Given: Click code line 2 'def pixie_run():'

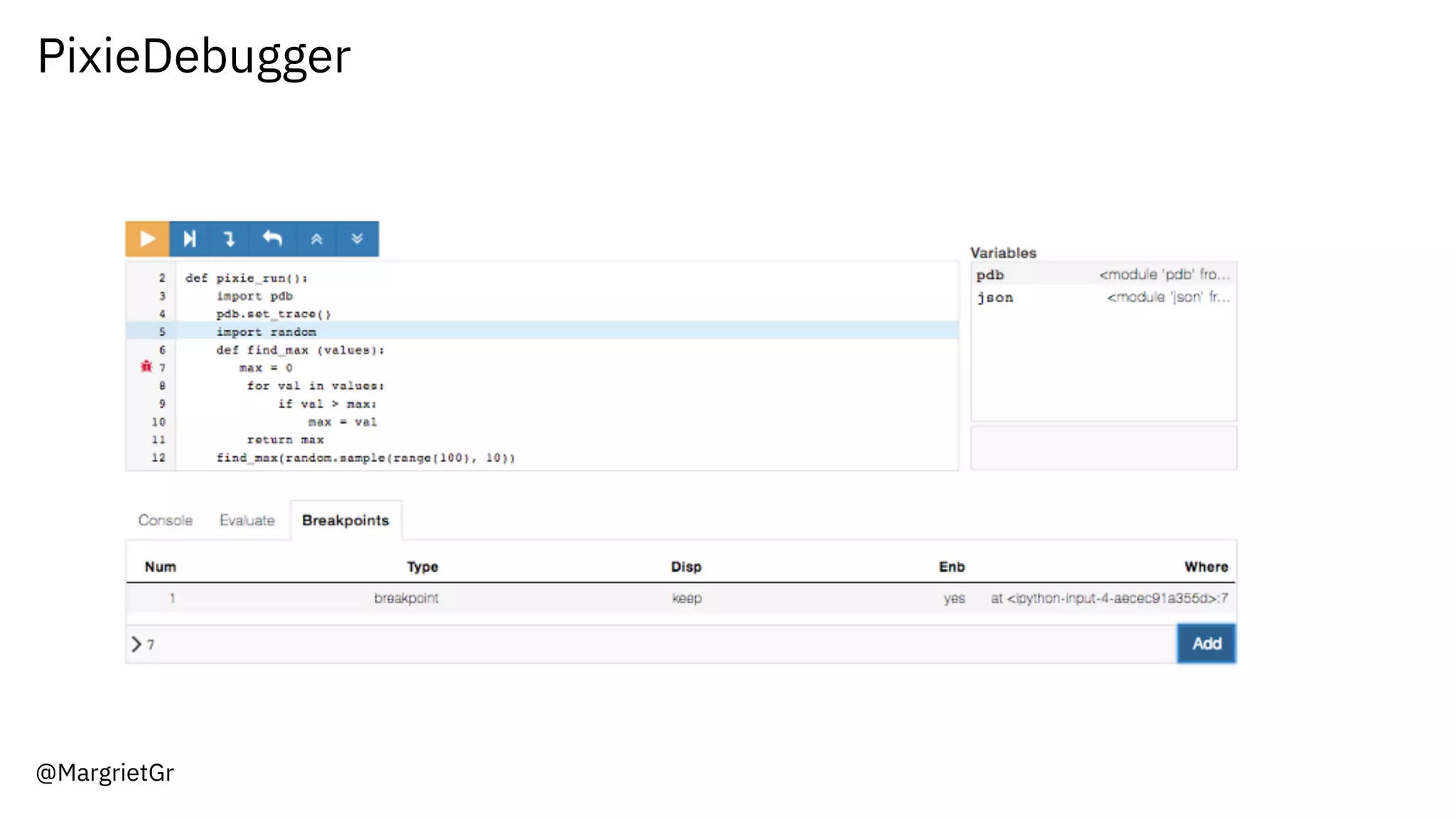Looking at the screenshot, I should coord(246,278).
